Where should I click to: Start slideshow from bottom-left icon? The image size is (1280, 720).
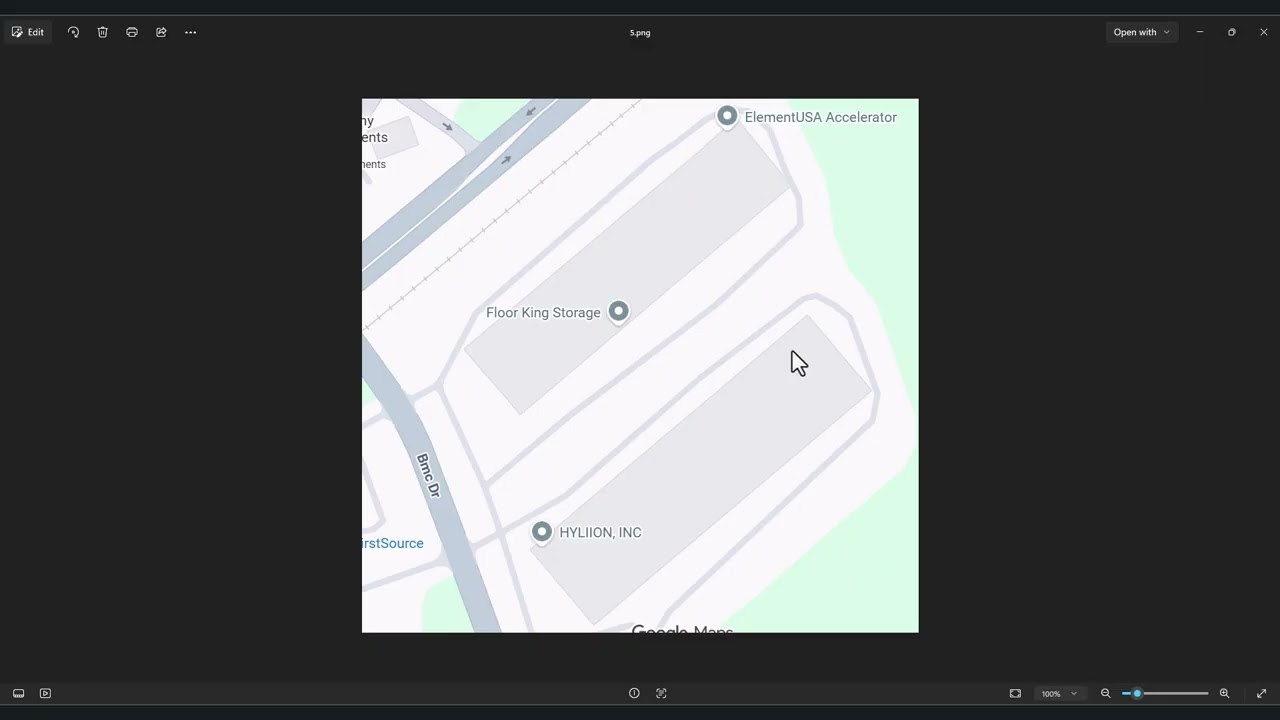tap(45, 693)
